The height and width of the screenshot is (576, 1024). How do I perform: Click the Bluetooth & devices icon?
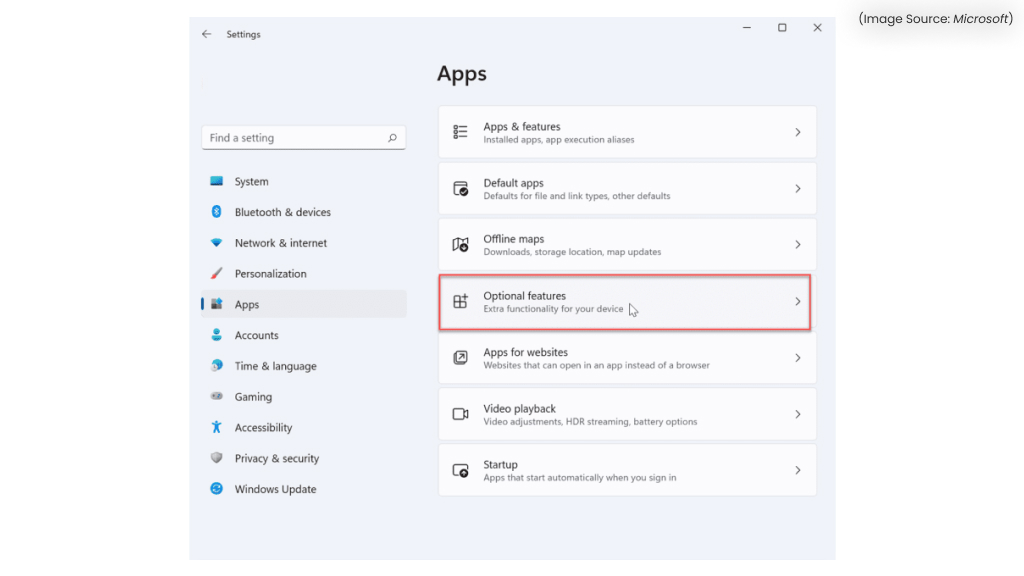[x=216, y=212]
